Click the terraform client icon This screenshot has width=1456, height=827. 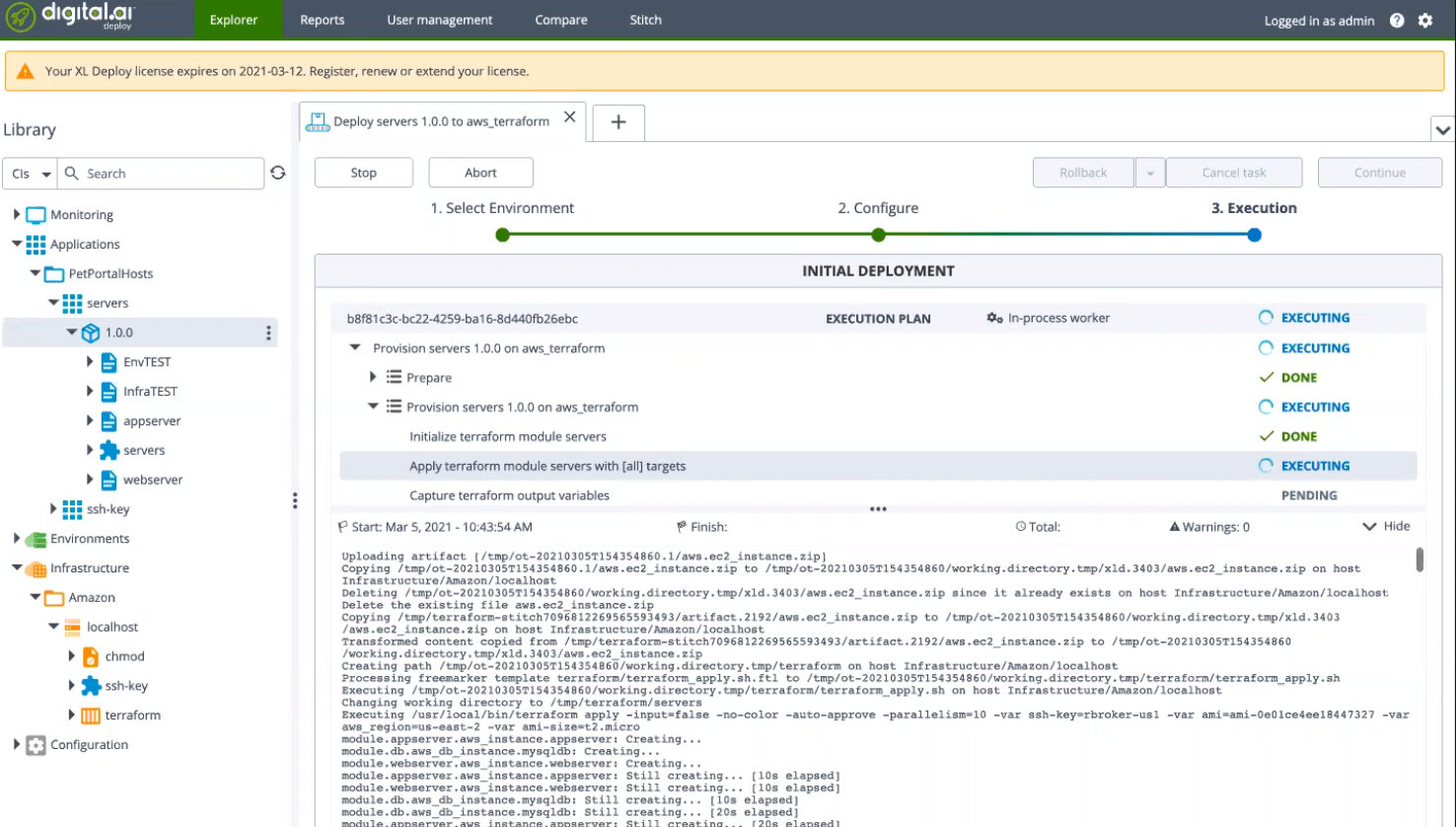[90, 715]
